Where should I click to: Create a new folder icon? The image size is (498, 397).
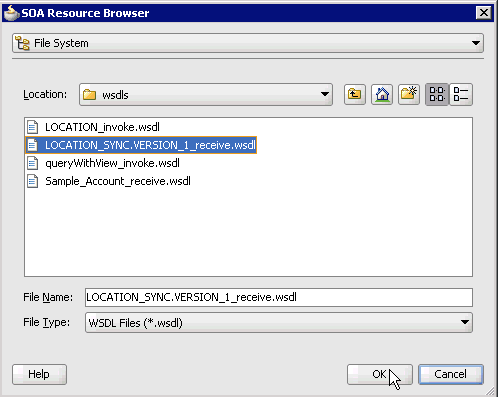409,94
